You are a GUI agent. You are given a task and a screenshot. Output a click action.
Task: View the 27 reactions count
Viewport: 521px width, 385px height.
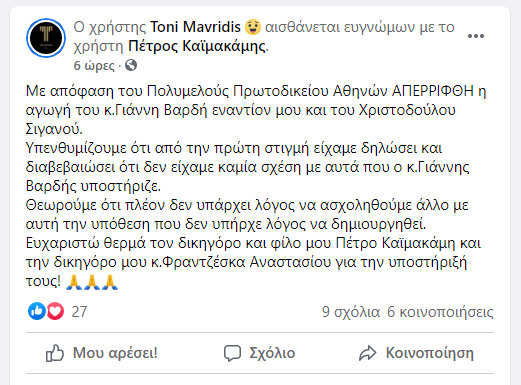79,312
